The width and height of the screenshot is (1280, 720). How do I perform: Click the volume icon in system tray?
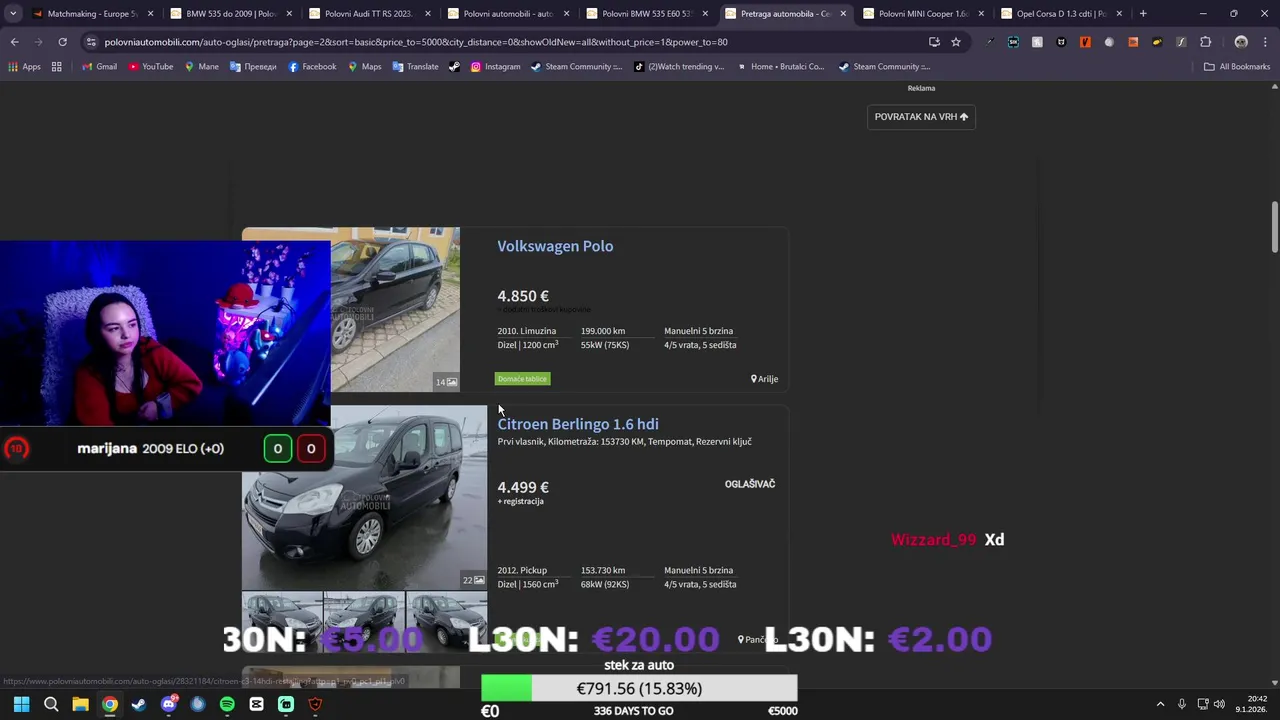pyautogui.click(x=1219, y=704)
